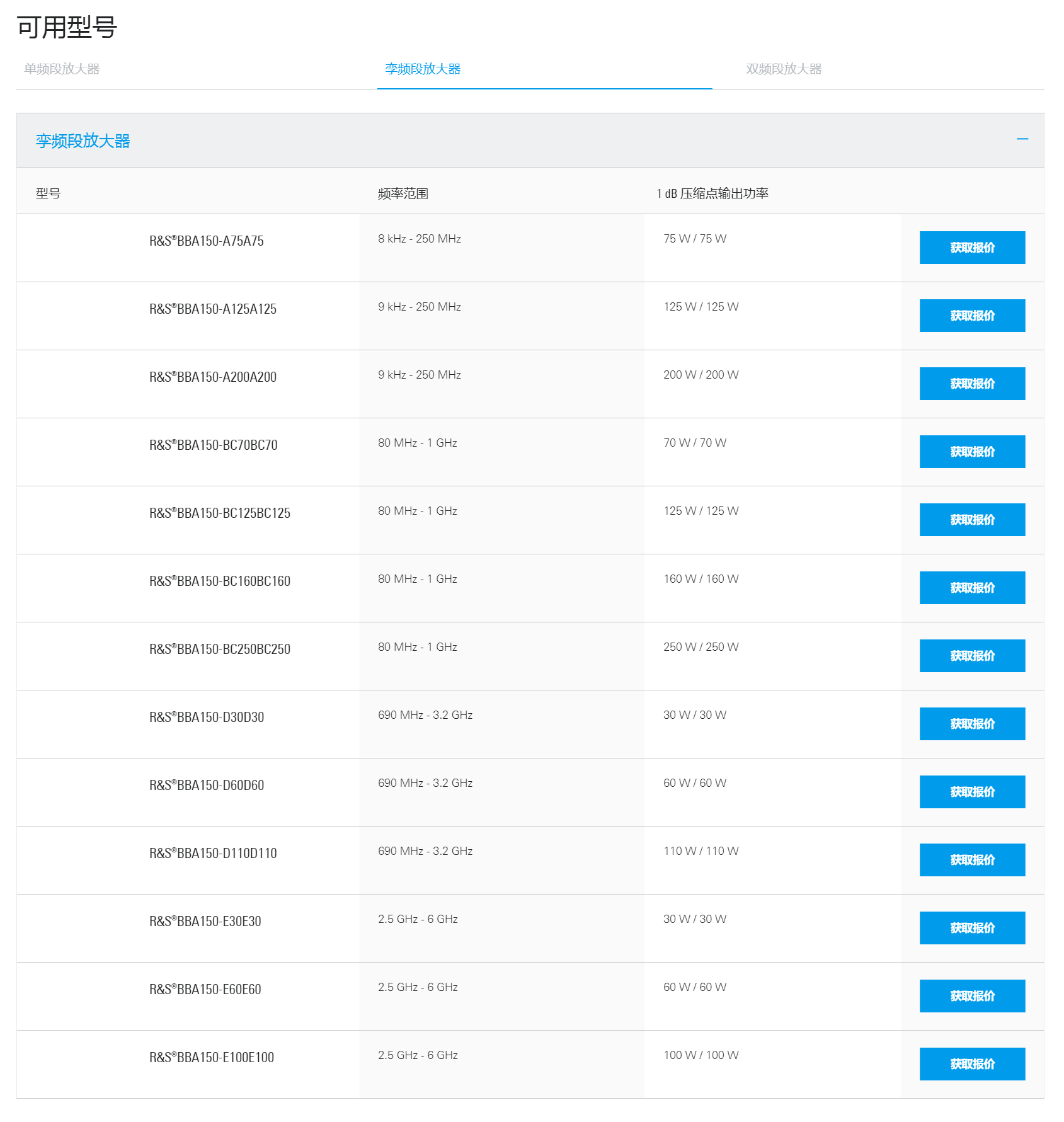
Task: Select model name R&S BBA150-D30D30
Action: pyautogui.click(x=207, y=717)
